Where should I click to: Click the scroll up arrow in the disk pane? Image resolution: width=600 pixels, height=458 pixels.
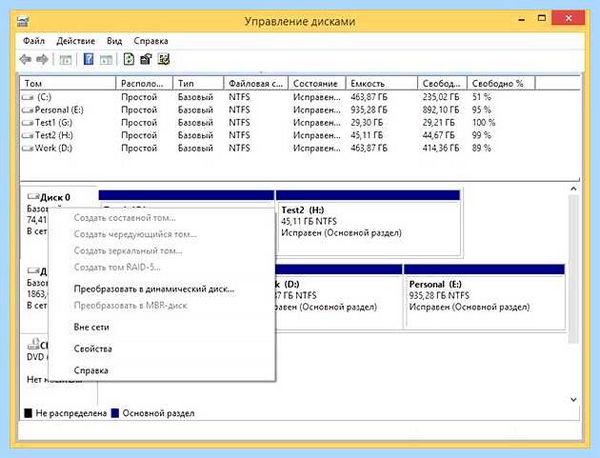pyautogui.click(x=573, y=189)
